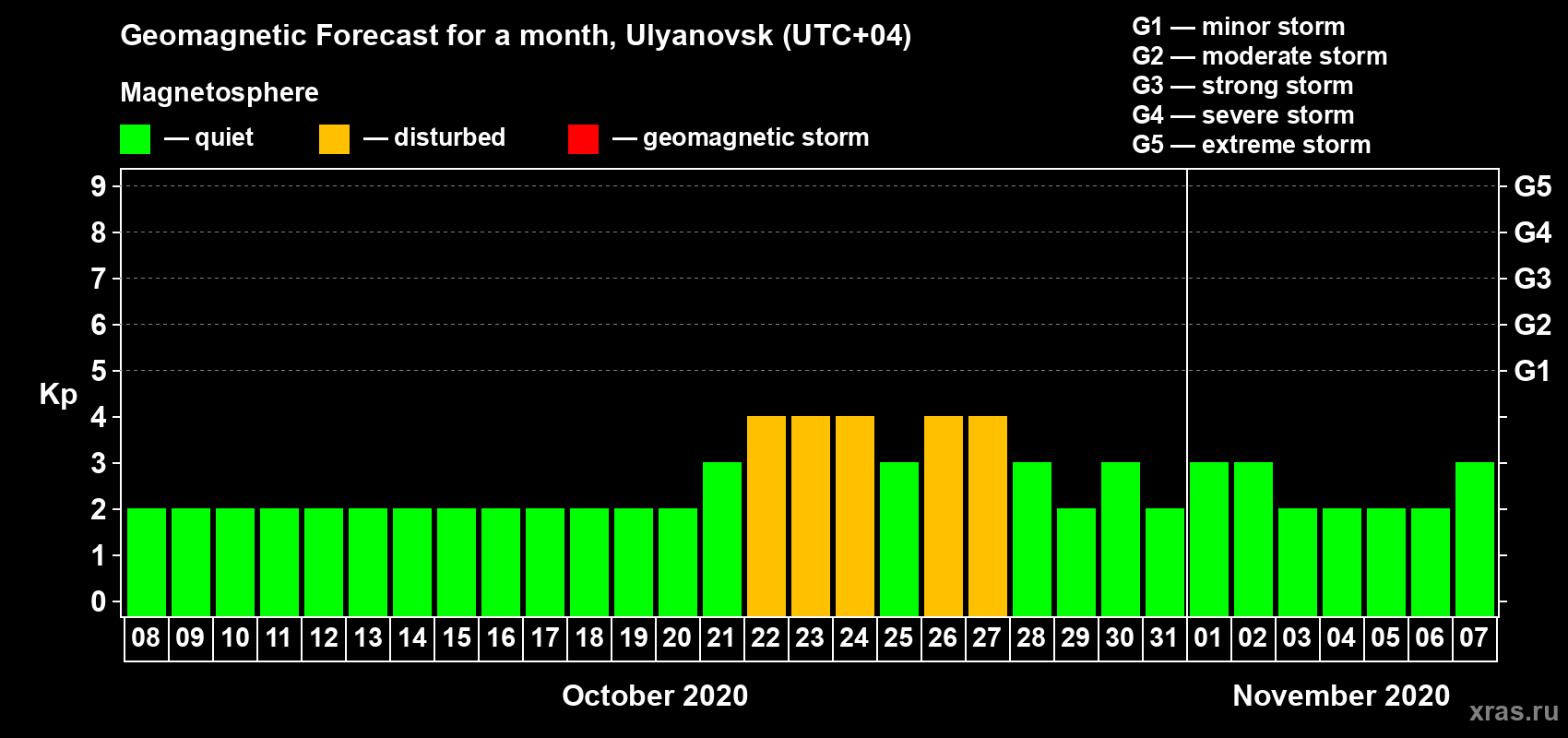Click the 'G3 — strong storm' legend line
Image resolution: width=1568 pixels, height=738 pixels.
1243,86
